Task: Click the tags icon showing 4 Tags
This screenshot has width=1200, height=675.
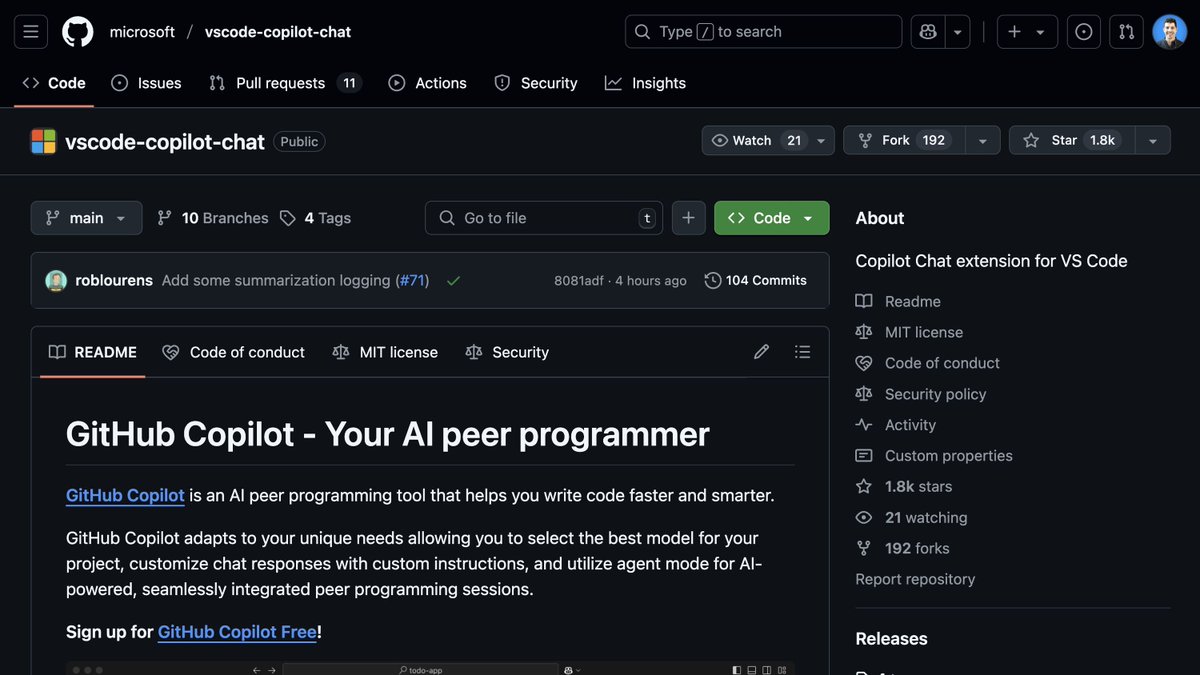Action: pyautogui.click(x=288, y=217)
